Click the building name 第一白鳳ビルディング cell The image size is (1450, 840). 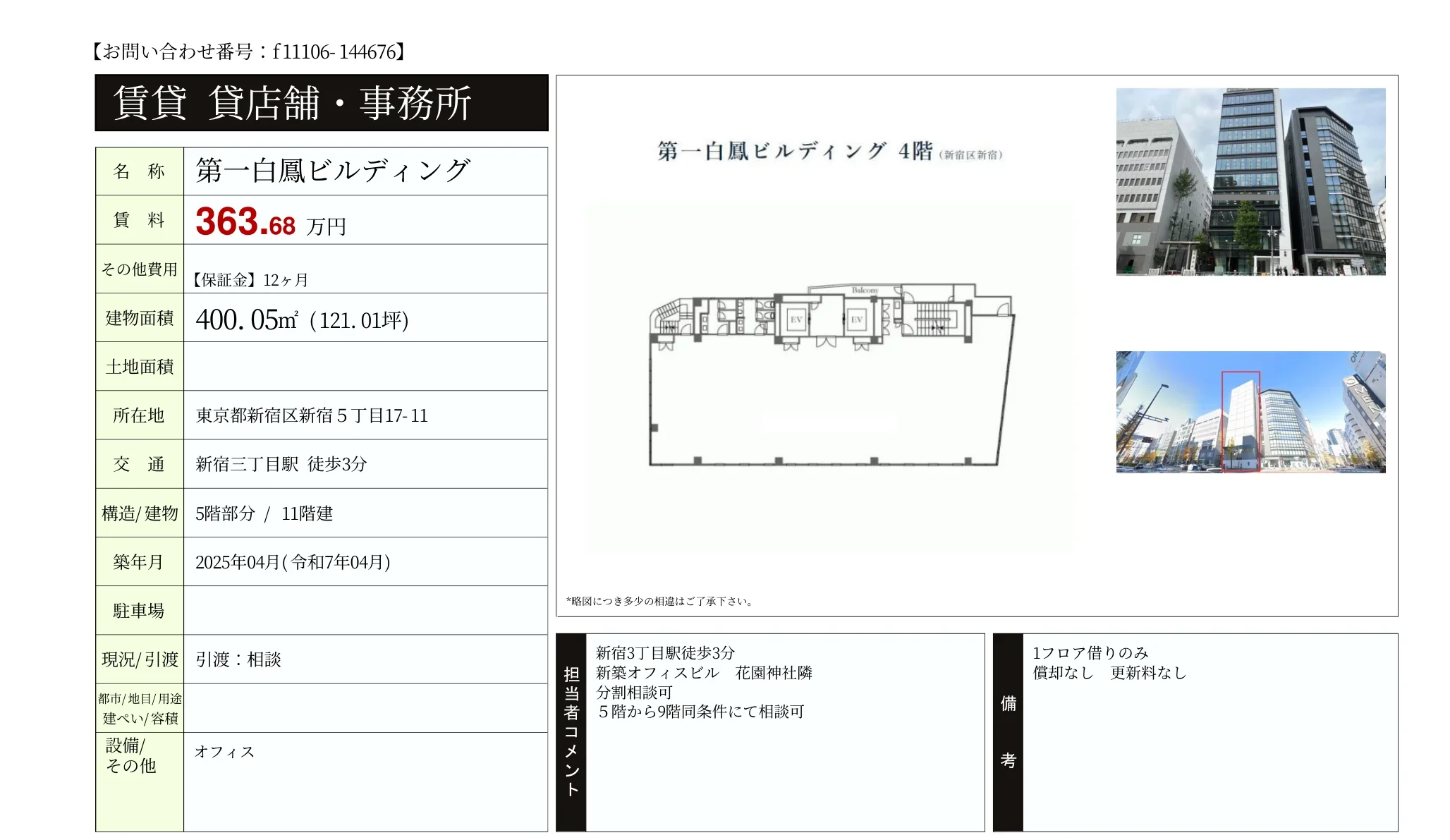point(333,171)
